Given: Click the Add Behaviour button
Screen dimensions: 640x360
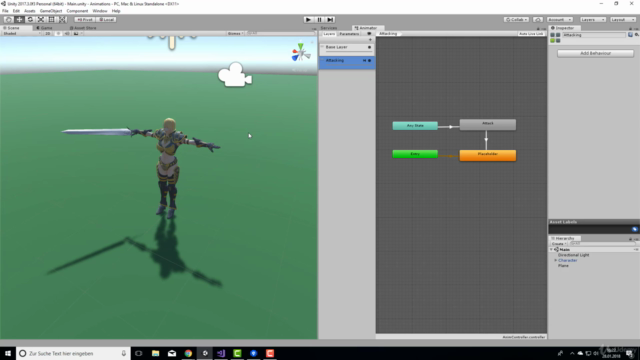Looking at the screenshot, I should tap(596, 53).
